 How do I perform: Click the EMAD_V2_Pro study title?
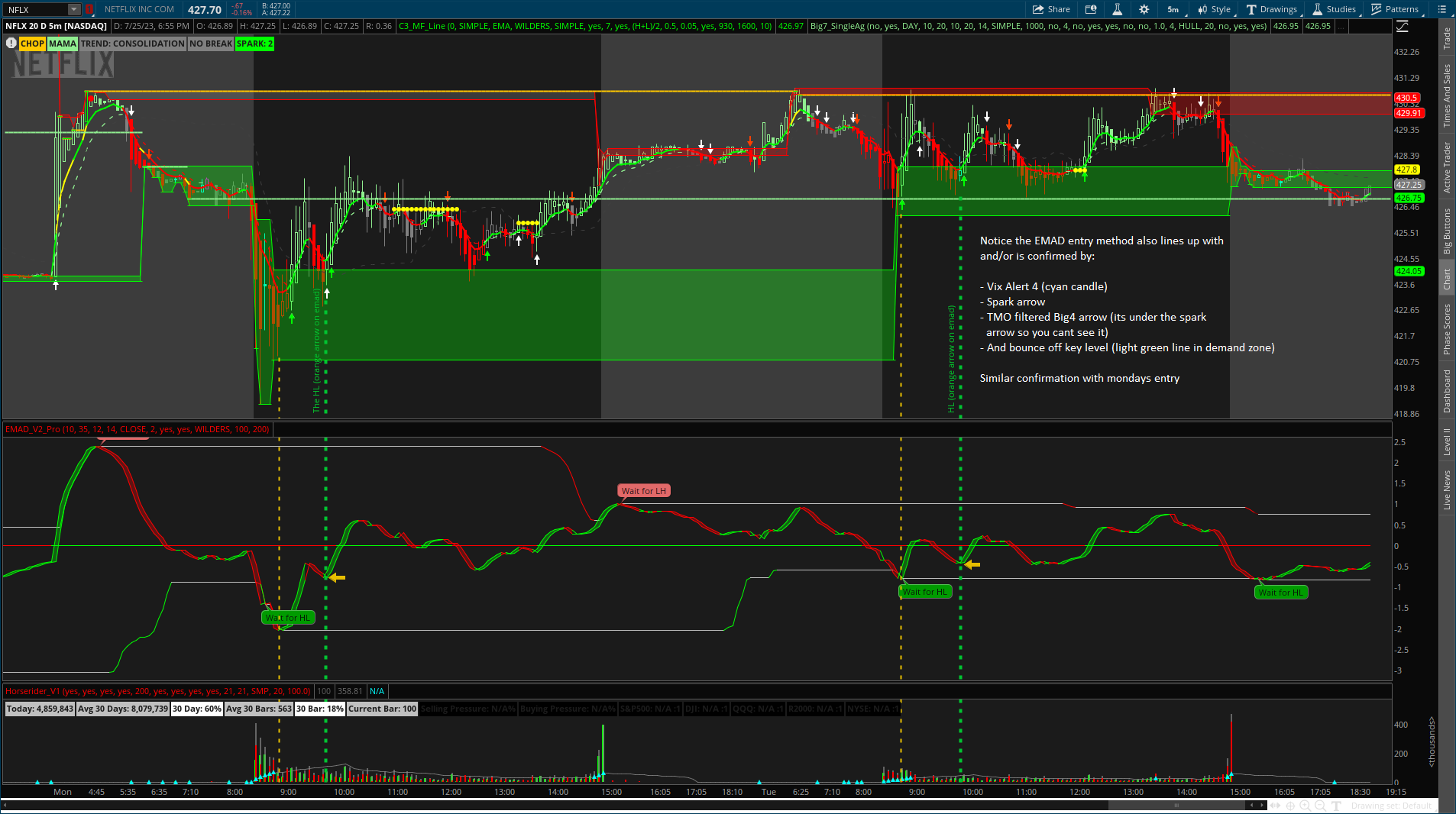tap(138, 429)
